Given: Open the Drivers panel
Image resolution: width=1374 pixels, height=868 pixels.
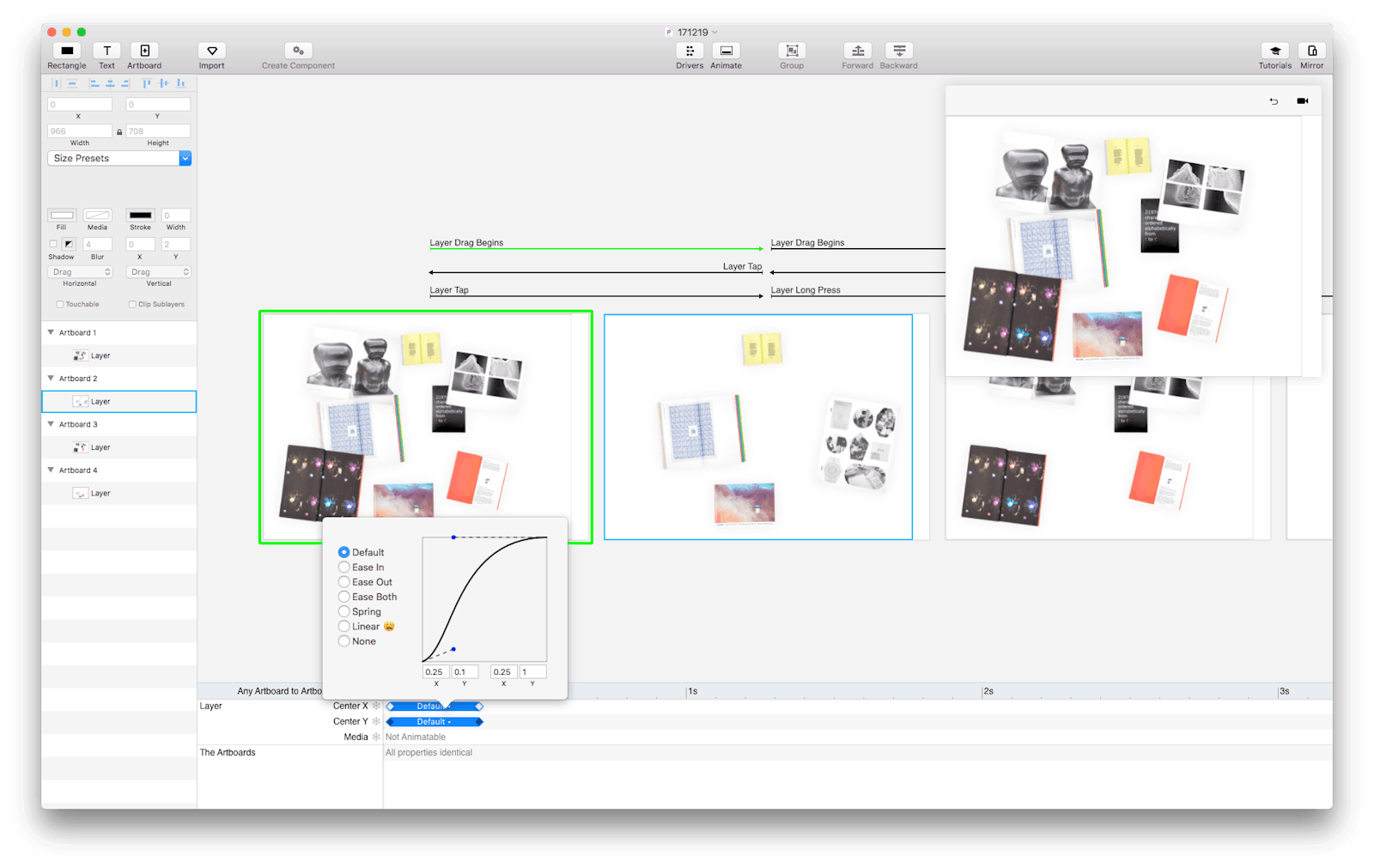Looking at the screenshot, I should pyautogui.click(x=689, y=52).
